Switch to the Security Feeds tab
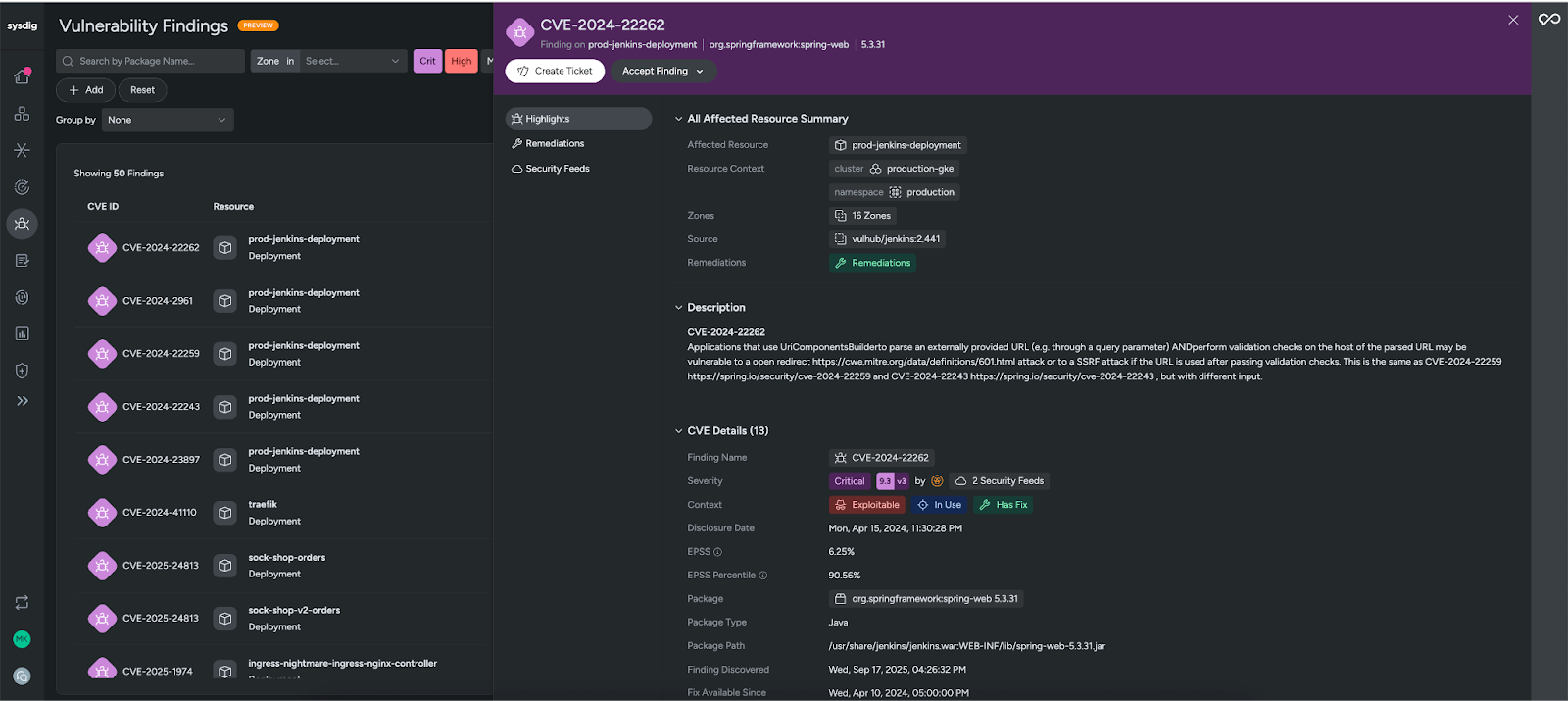The image size is (1568, 701). coord(557,169)
